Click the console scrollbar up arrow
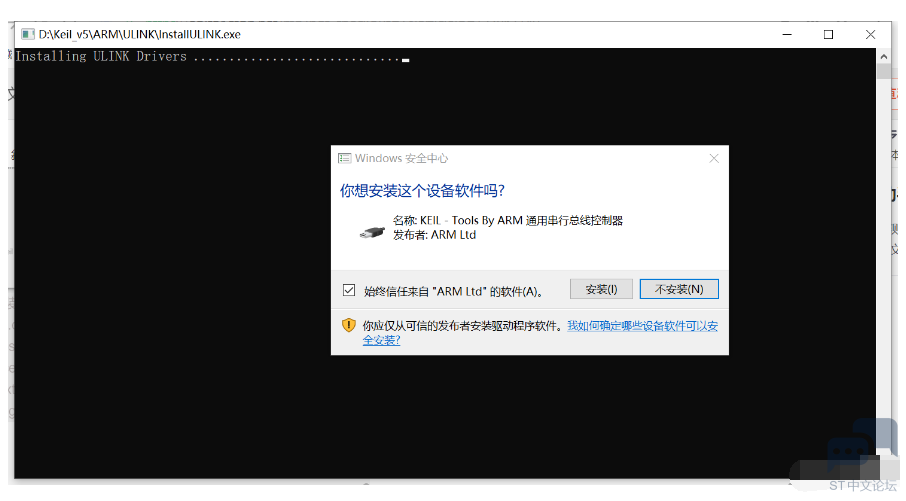 pyautogui.click(x=883, y=57)
